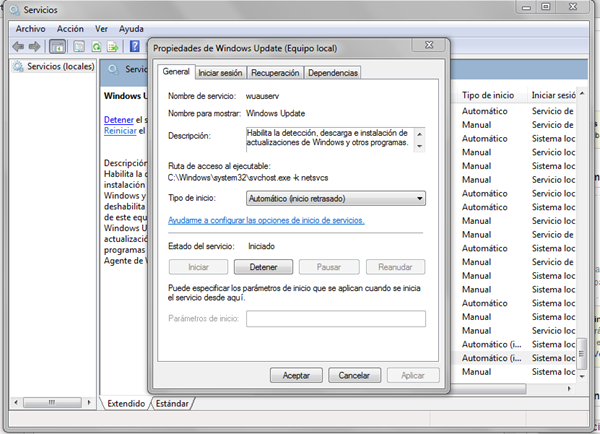Click the services list scrollbar up arrow

click(582, 94)
